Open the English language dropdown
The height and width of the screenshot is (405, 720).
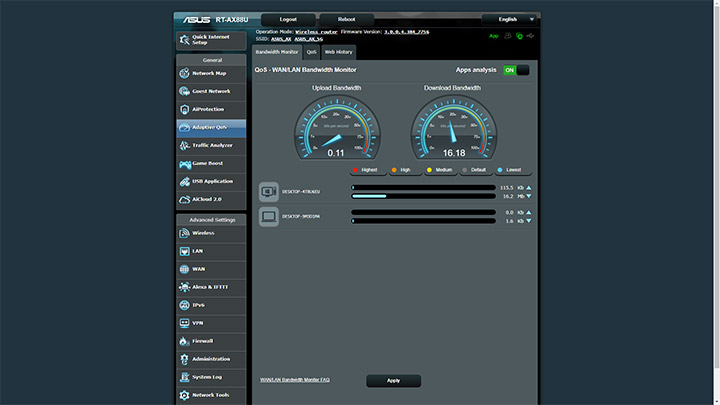pos(509,19)
